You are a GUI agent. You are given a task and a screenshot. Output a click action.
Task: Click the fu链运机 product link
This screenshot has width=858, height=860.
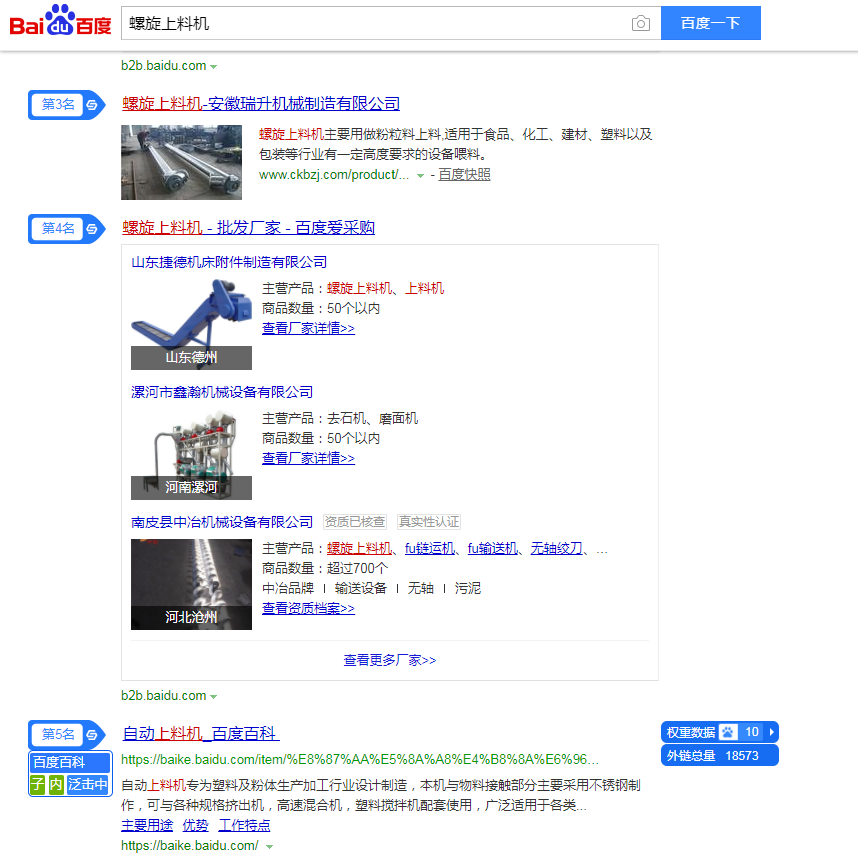coord(430,548)
